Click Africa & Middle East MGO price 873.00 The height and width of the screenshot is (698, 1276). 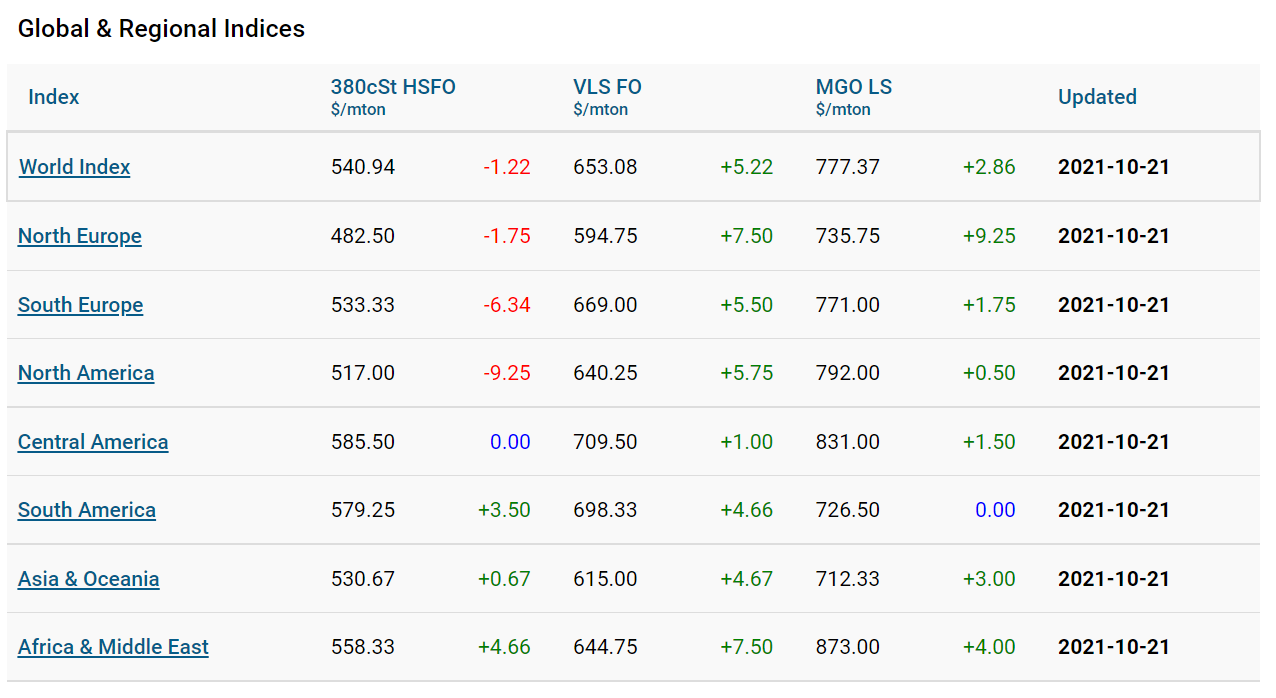coord(847,647)
